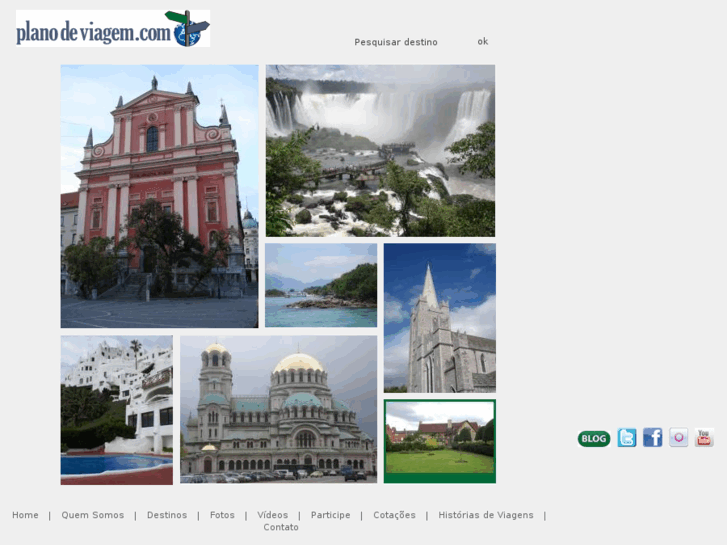The width and height of the screenshot is (727, 545).
Task: Open Histórias de Viagens link
Action: [x=486, y=515]
